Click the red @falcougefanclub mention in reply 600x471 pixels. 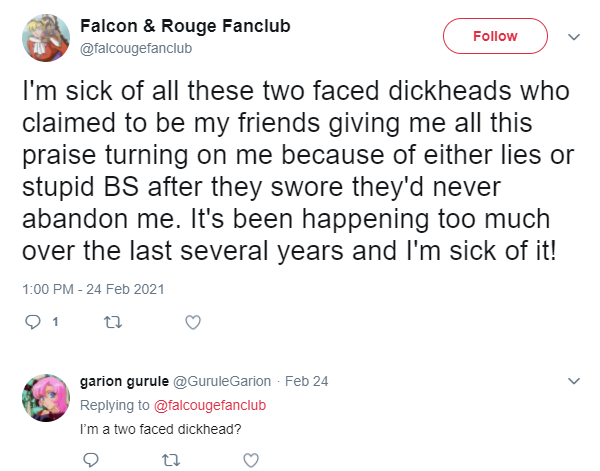click(210, 405)
